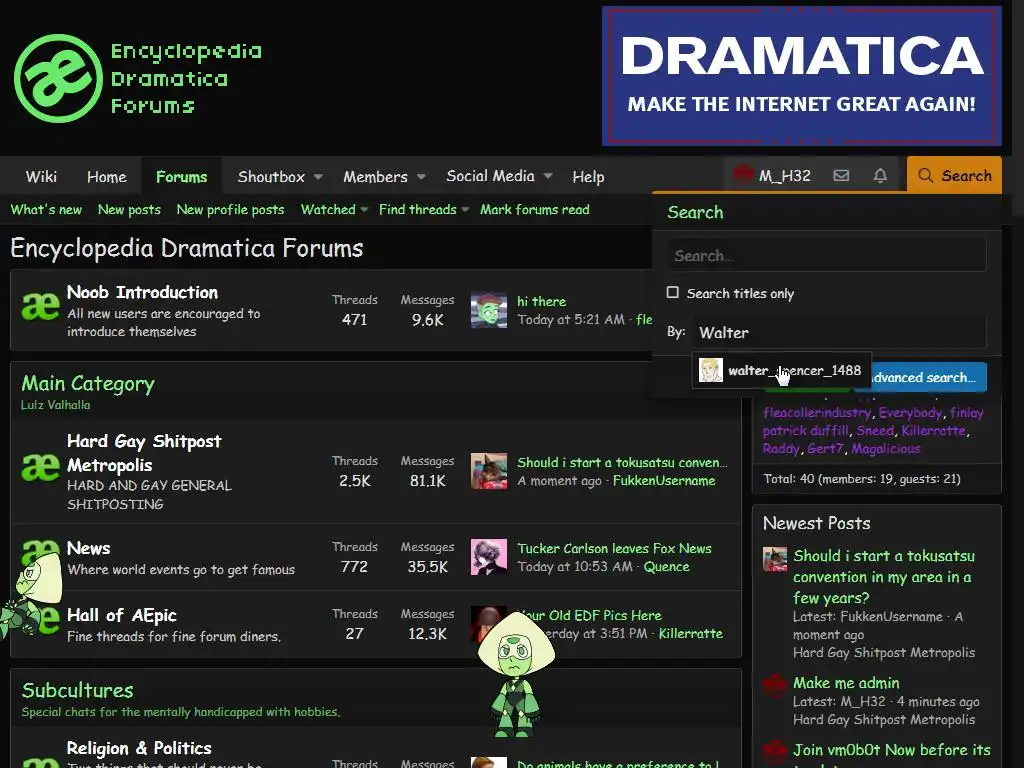Go to the Home nav item
This screenshot has height=768, width=1024.
coord(106,176)
